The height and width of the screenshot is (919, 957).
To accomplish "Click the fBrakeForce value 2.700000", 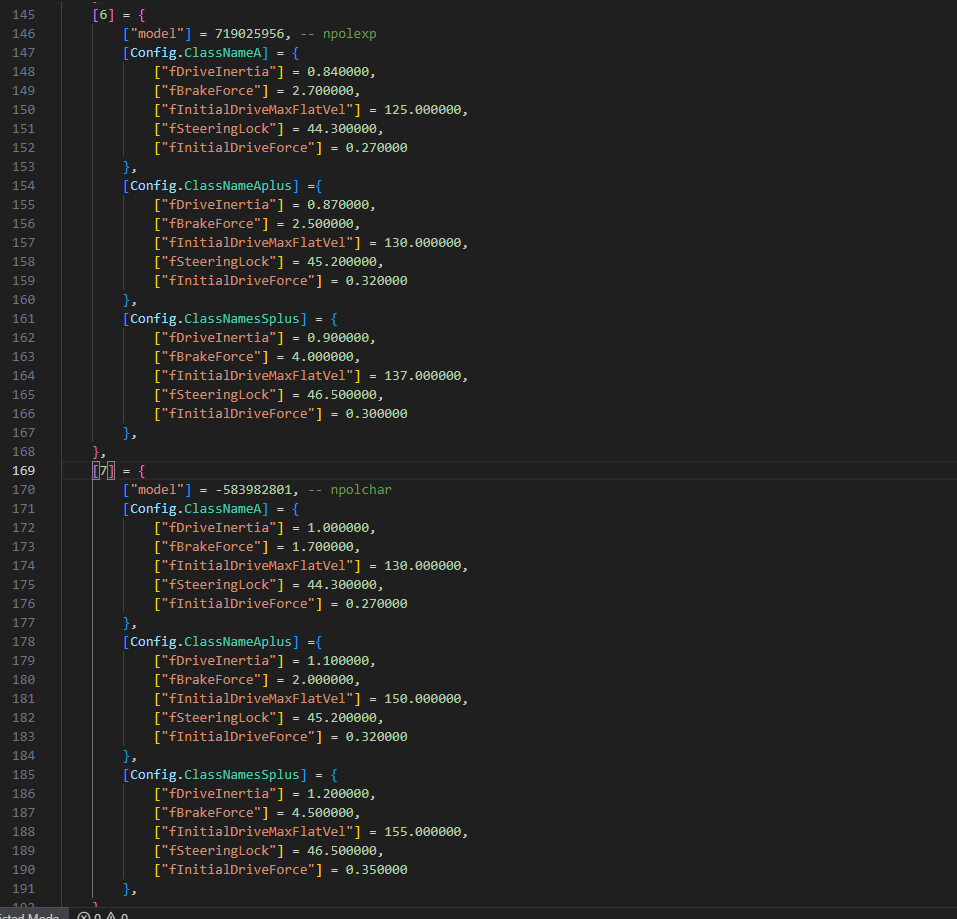I will tap(323, 90).
